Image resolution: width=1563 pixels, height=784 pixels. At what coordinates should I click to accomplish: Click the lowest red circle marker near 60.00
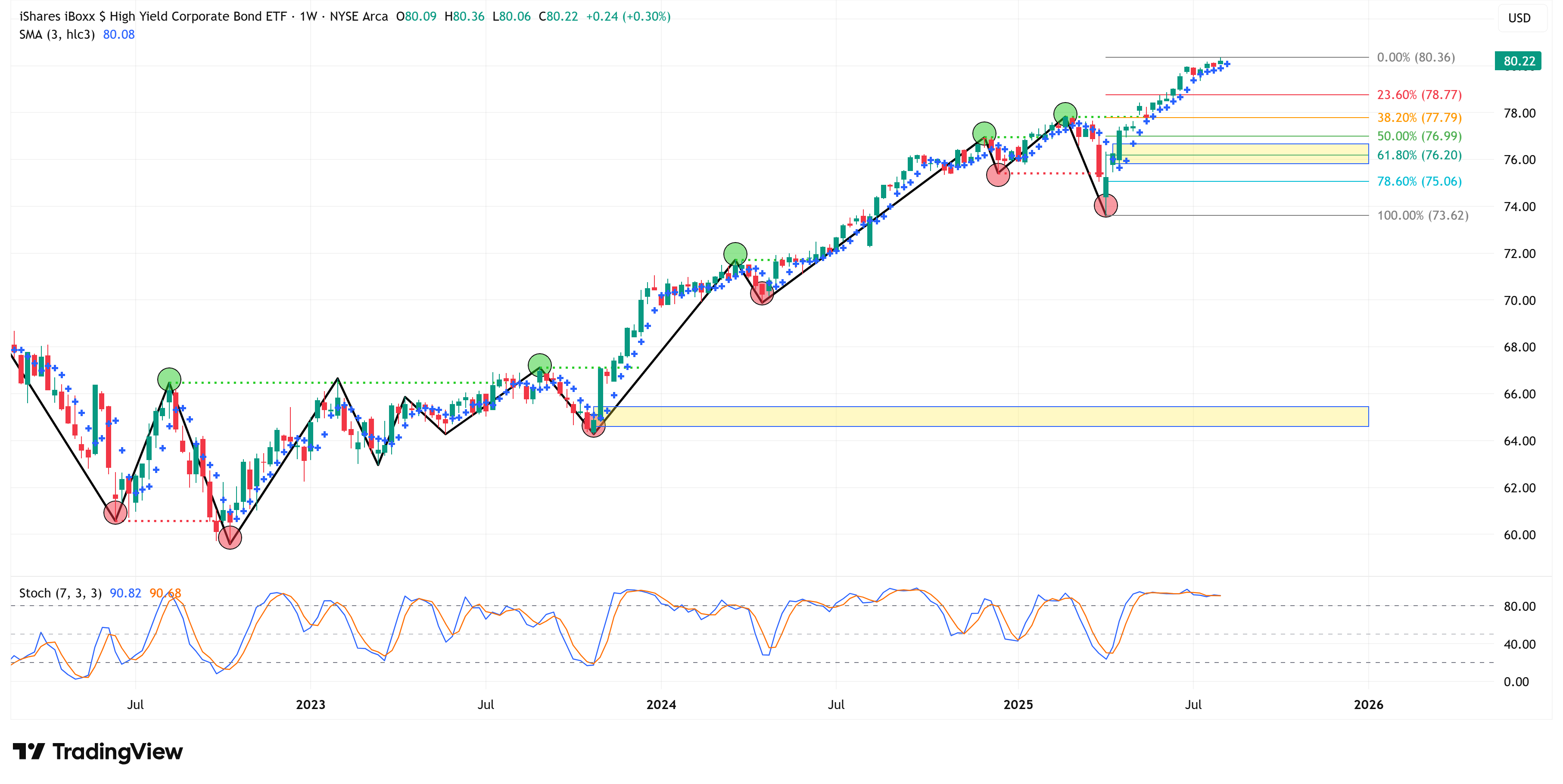pyautogui.click(x=230, y=537)
